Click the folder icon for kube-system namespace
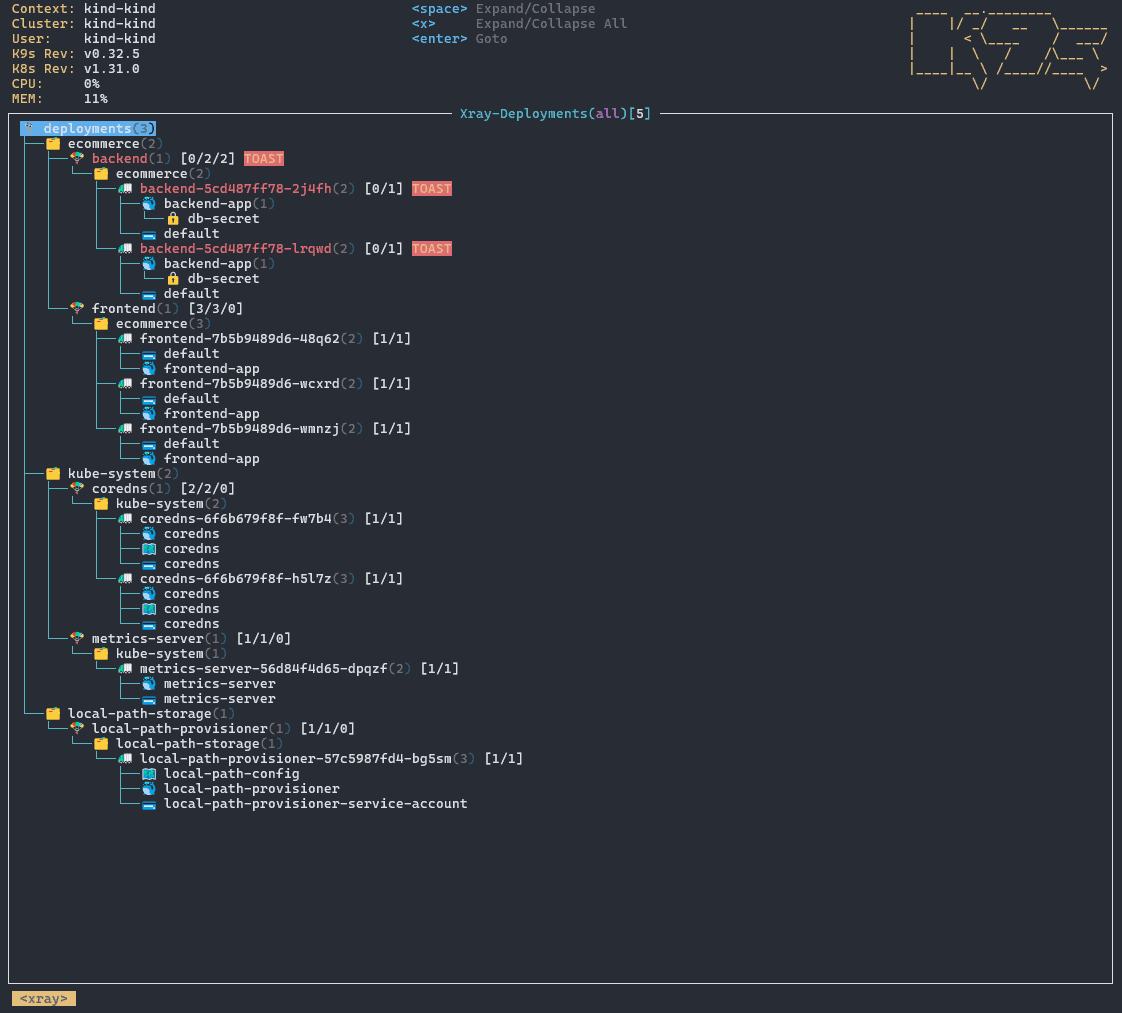1122x1013 pixels. pyautogui.click(x=53, y=473)
